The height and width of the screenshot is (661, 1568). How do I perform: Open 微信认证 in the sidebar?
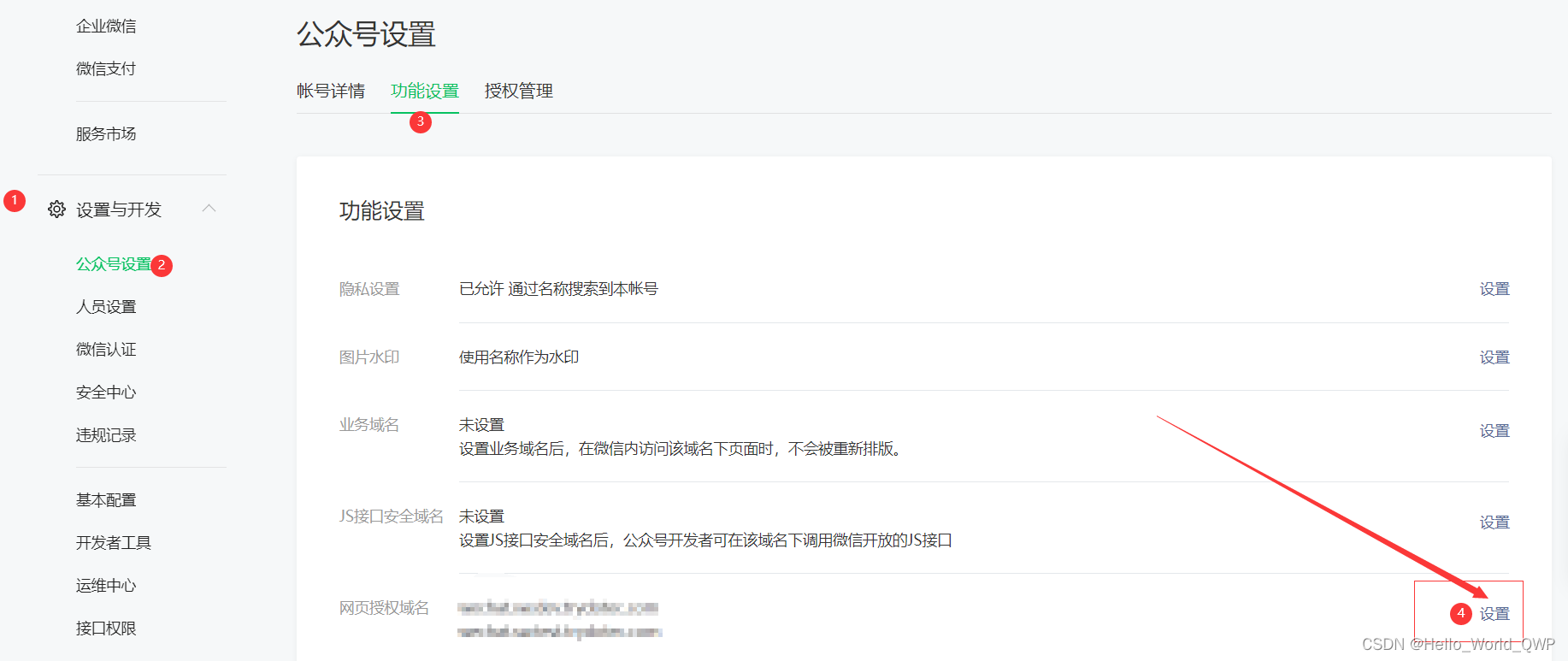coord(106,350)
